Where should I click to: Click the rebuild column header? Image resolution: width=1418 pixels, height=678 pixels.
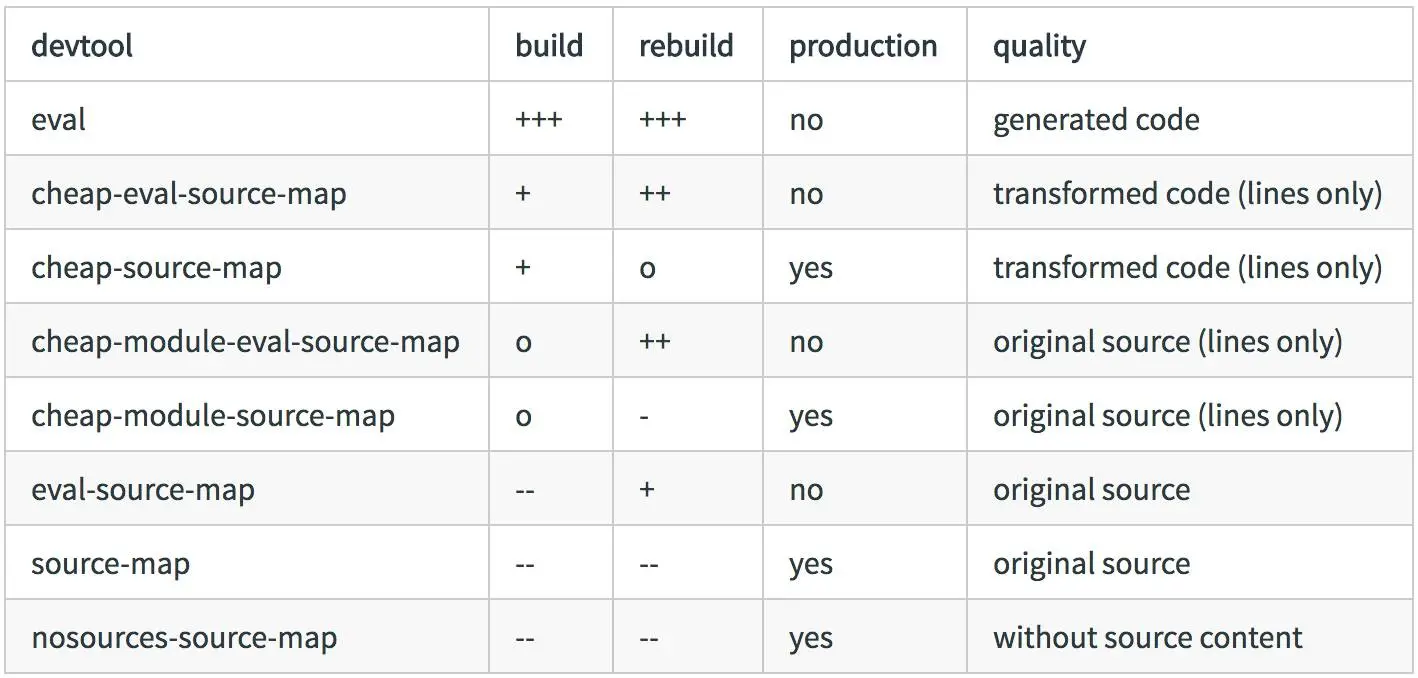coord(686,46)
